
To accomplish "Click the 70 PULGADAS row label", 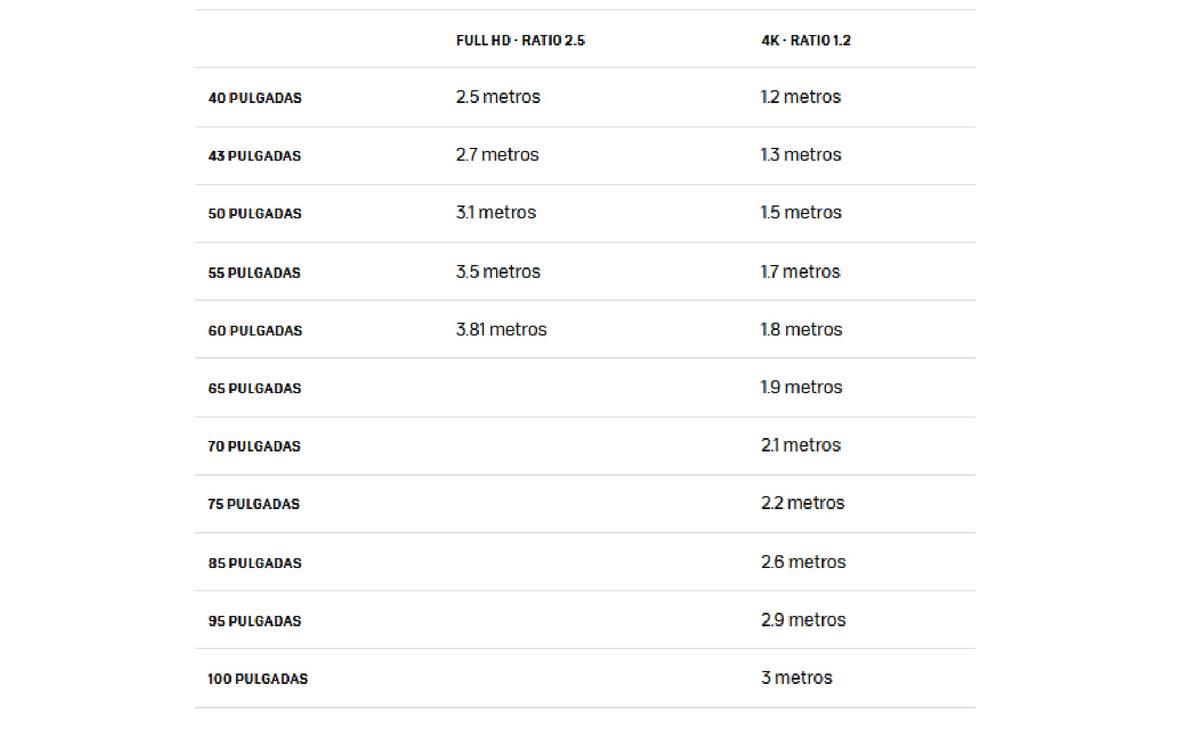I will click(254, 446).
